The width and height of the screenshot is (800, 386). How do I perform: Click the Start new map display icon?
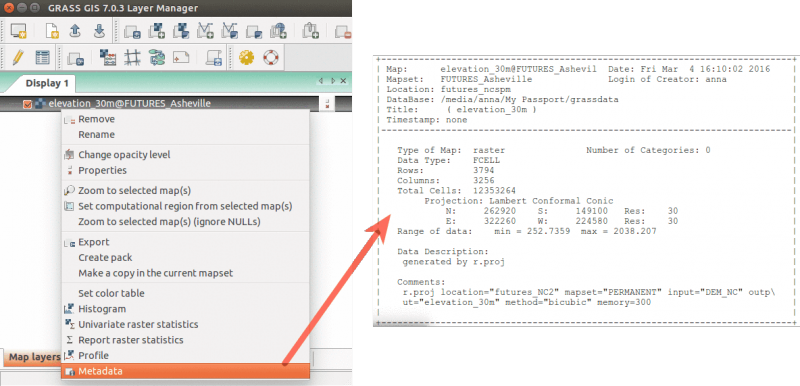click(x=18, y=31)
